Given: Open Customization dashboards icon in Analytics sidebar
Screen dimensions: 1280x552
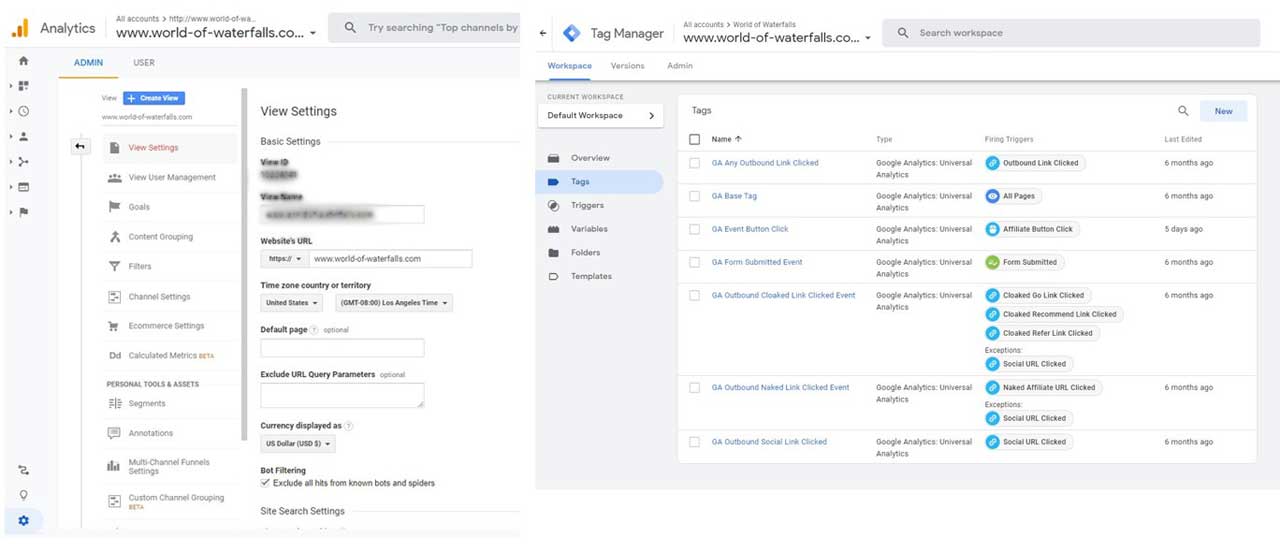Looking at the screenshot, I should pos(24,86).
